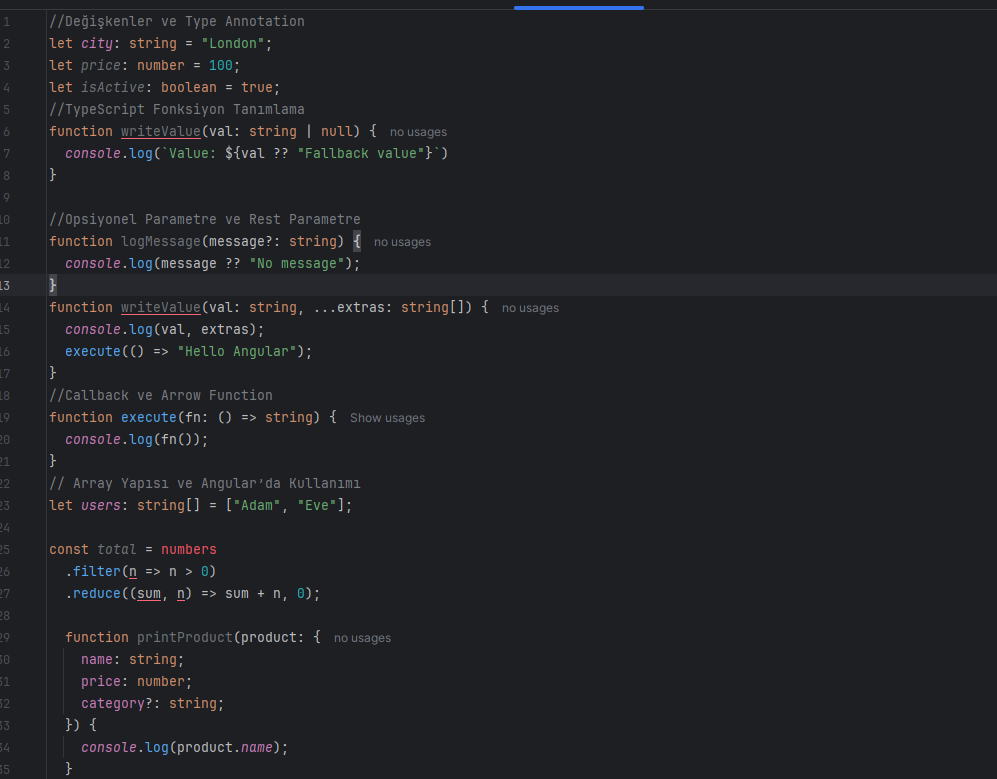Click the Show usages hint for execute
This screenshot has height=779, width=997.
click(387, 417)
